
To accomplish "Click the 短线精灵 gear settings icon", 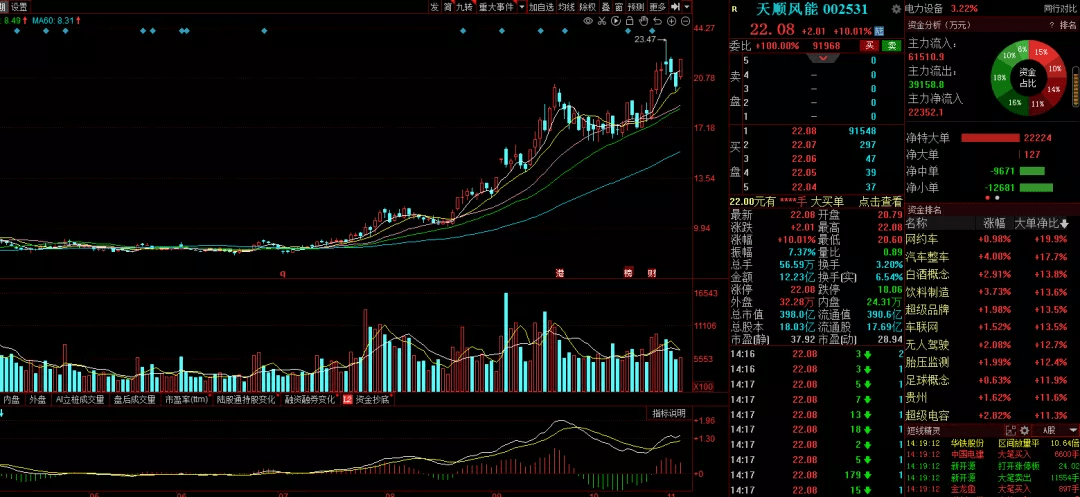I will click(x=1024, y=430).
